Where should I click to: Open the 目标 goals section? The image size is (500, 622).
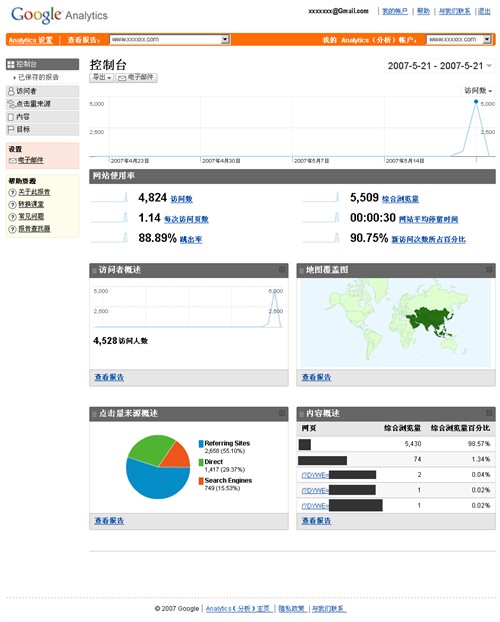[x=42, y=129]
